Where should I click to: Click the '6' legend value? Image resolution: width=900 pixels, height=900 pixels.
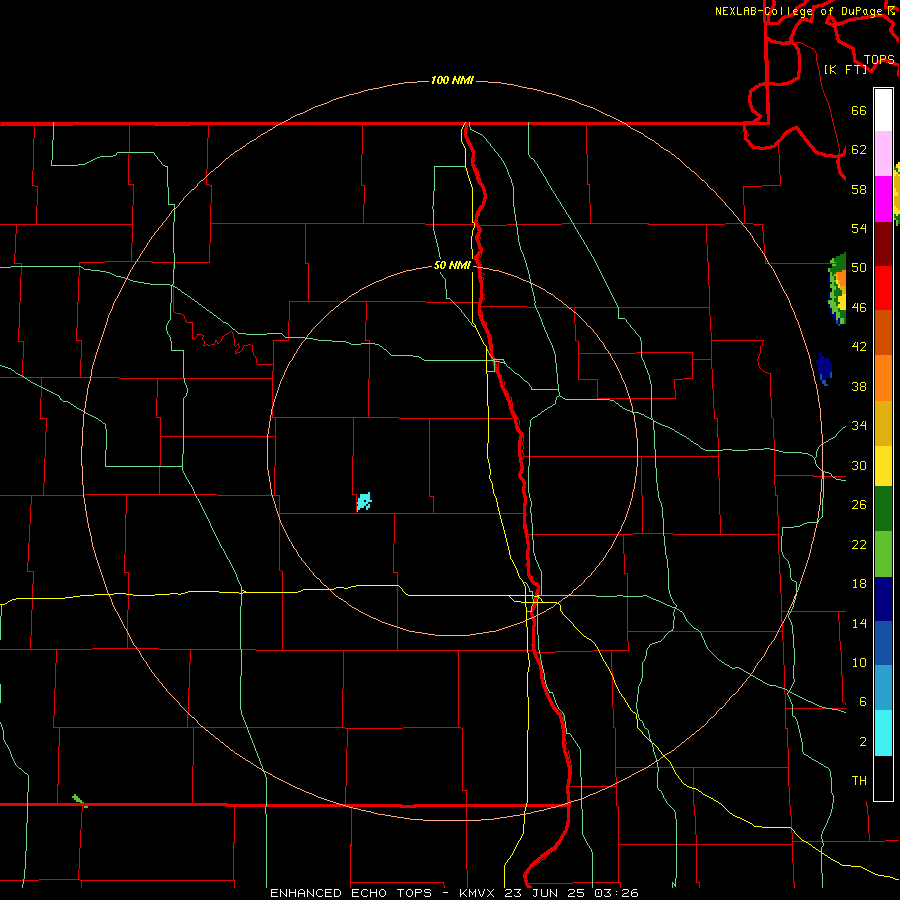click(863, 702)
